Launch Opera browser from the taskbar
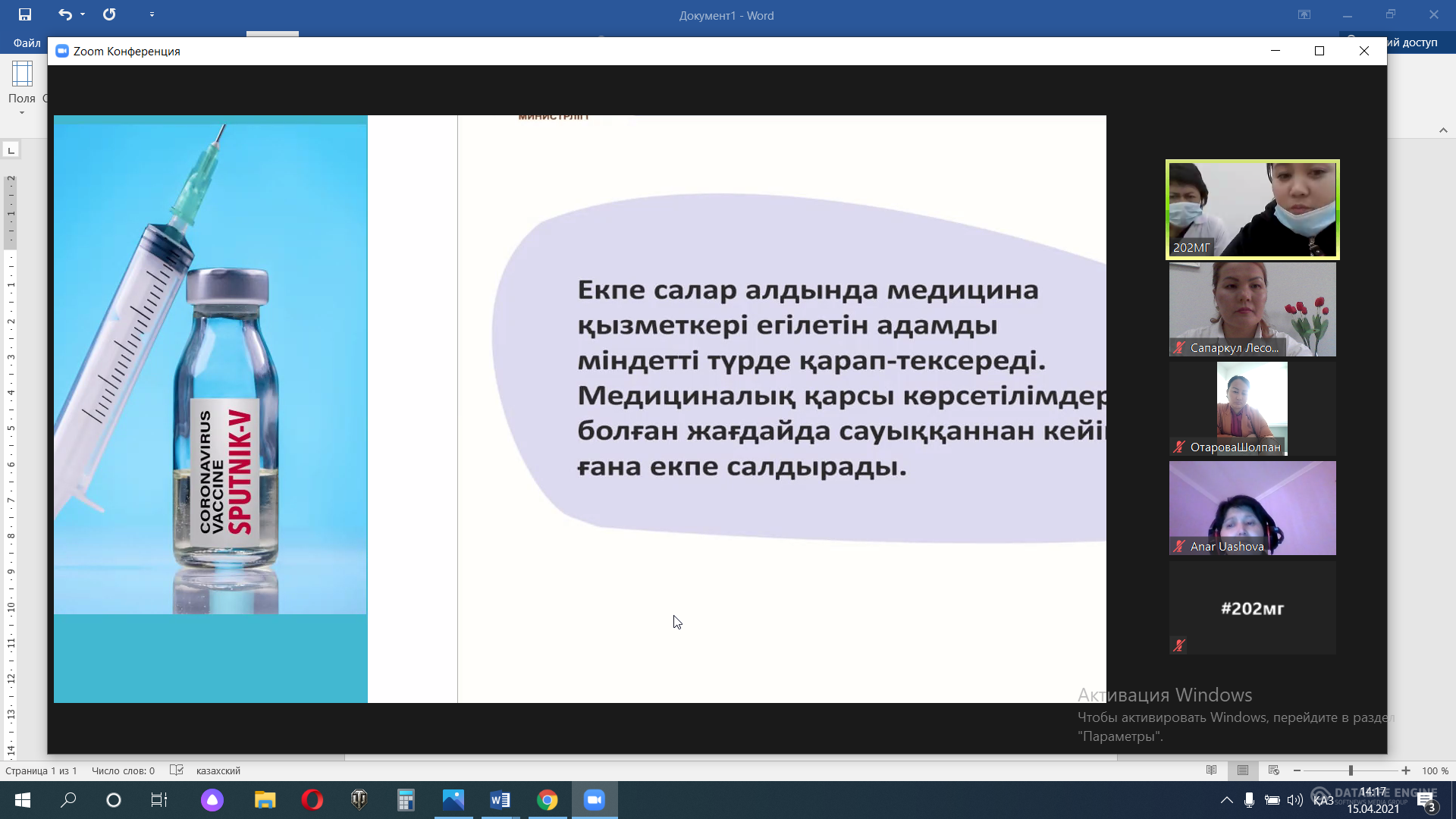 click(311, 800)
